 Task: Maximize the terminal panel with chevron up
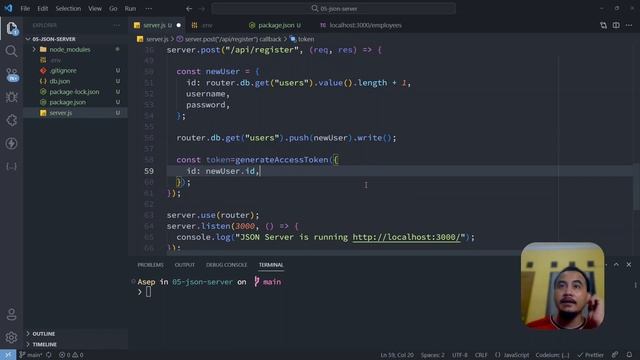616,264
